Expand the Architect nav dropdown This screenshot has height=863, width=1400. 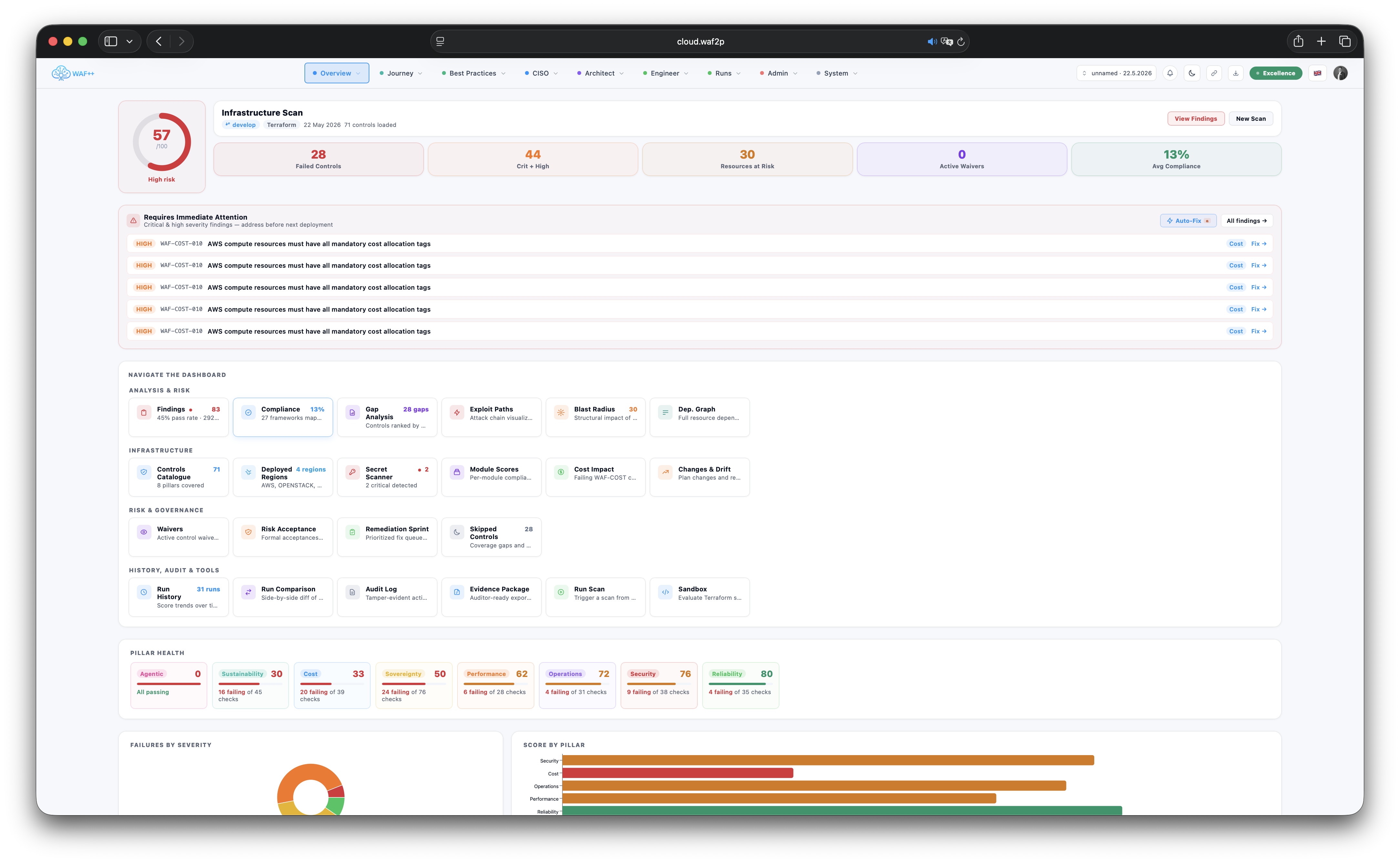pos(600,73)
